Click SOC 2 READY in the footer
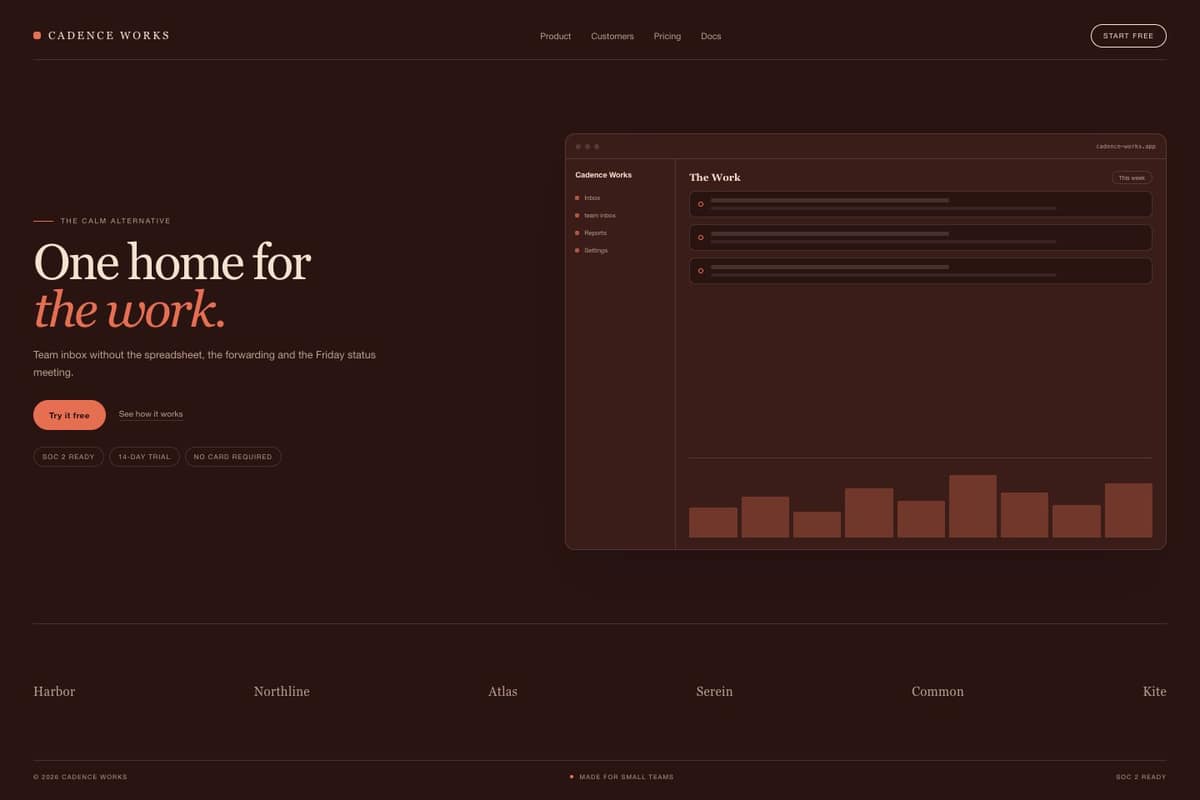This screenshot has height=800, width=1200. pyautogui.click(x=1141, y=777)
